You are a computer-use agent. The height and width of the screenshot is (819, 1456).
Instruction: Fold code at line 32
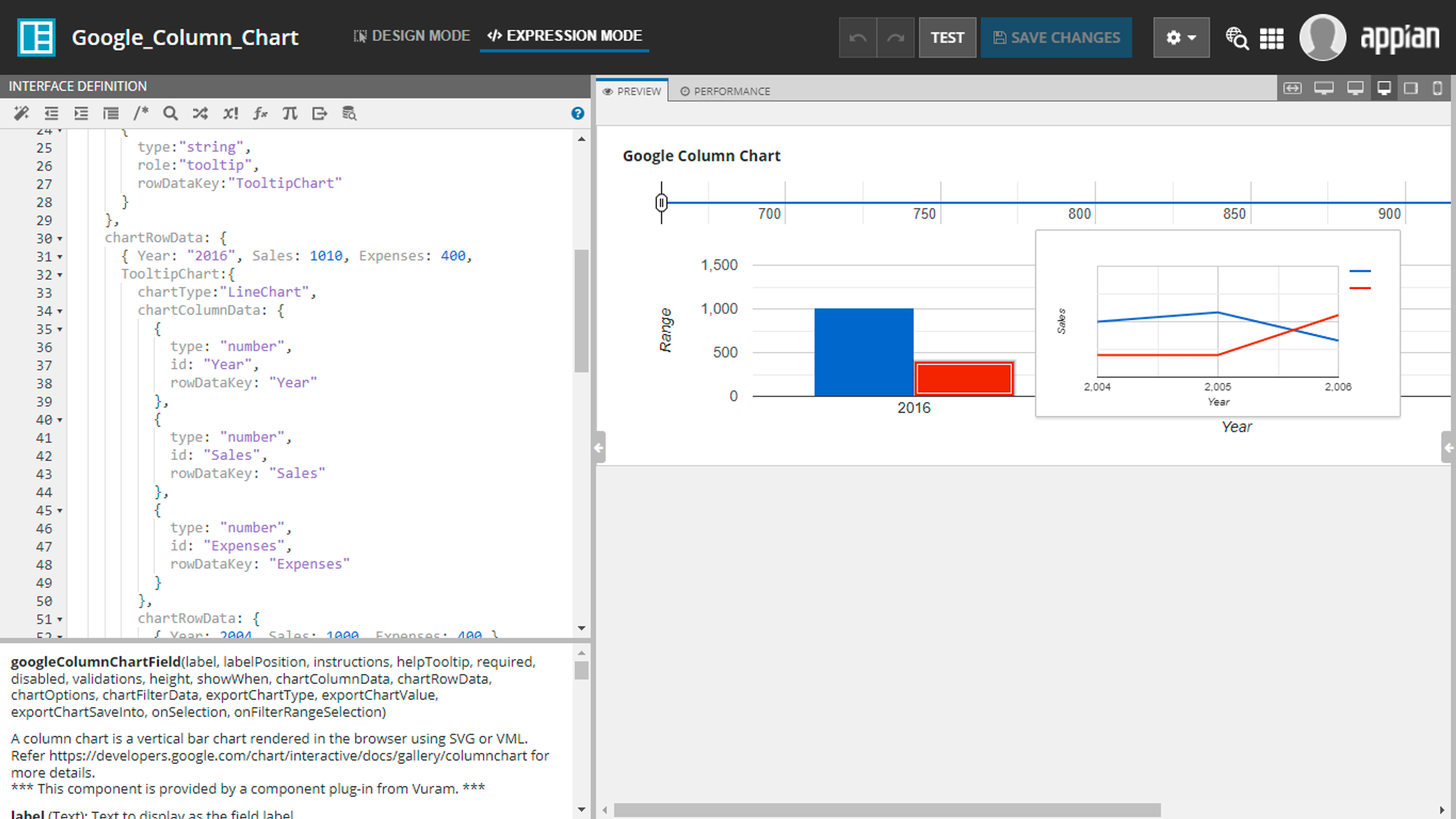[x=60, y=275]
